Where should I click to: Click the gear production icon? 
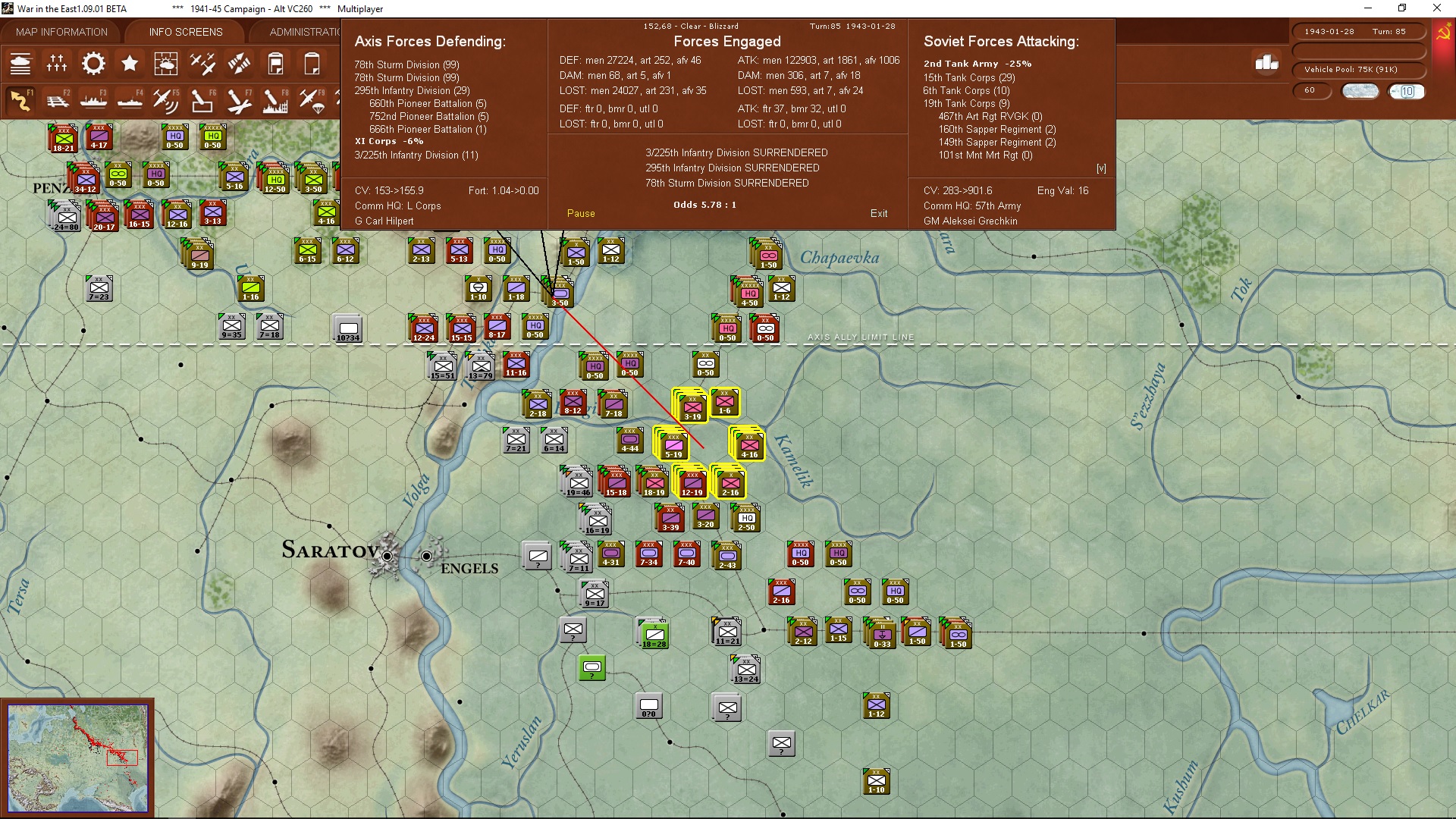pos(93,64)
